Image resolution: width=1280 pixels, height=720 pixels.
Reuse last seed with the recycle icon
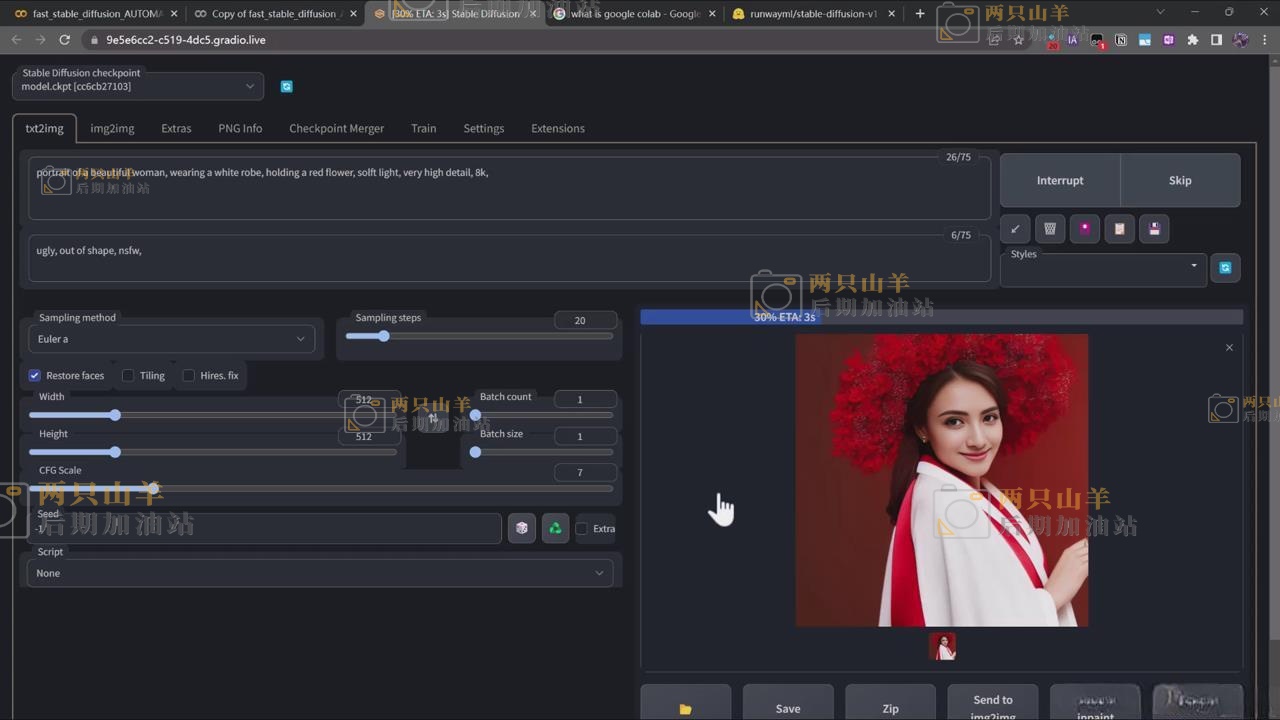click(555, 529)
